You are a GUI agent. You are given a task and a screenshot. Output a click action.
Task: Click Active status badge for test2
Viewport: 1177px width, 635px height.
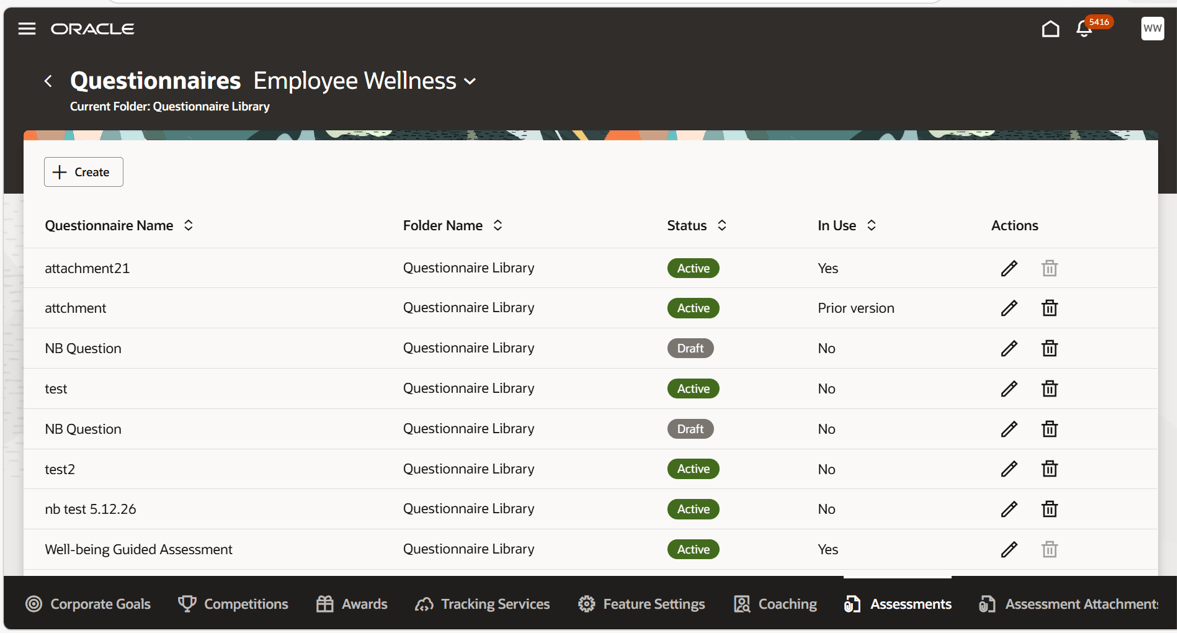693,468
